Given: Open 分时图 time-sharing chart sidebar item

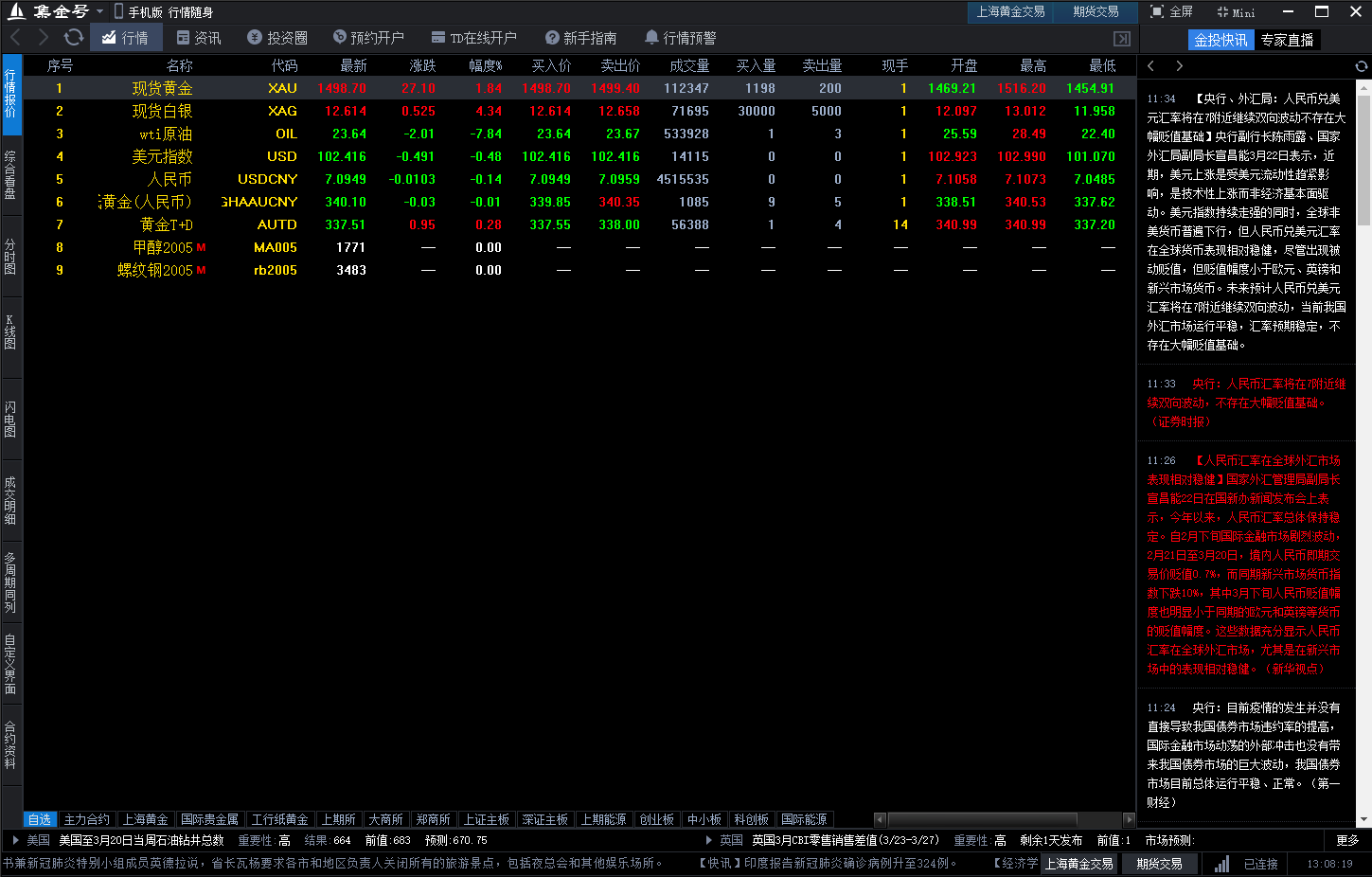Looking at the screenshot, I should click(10, 257).
